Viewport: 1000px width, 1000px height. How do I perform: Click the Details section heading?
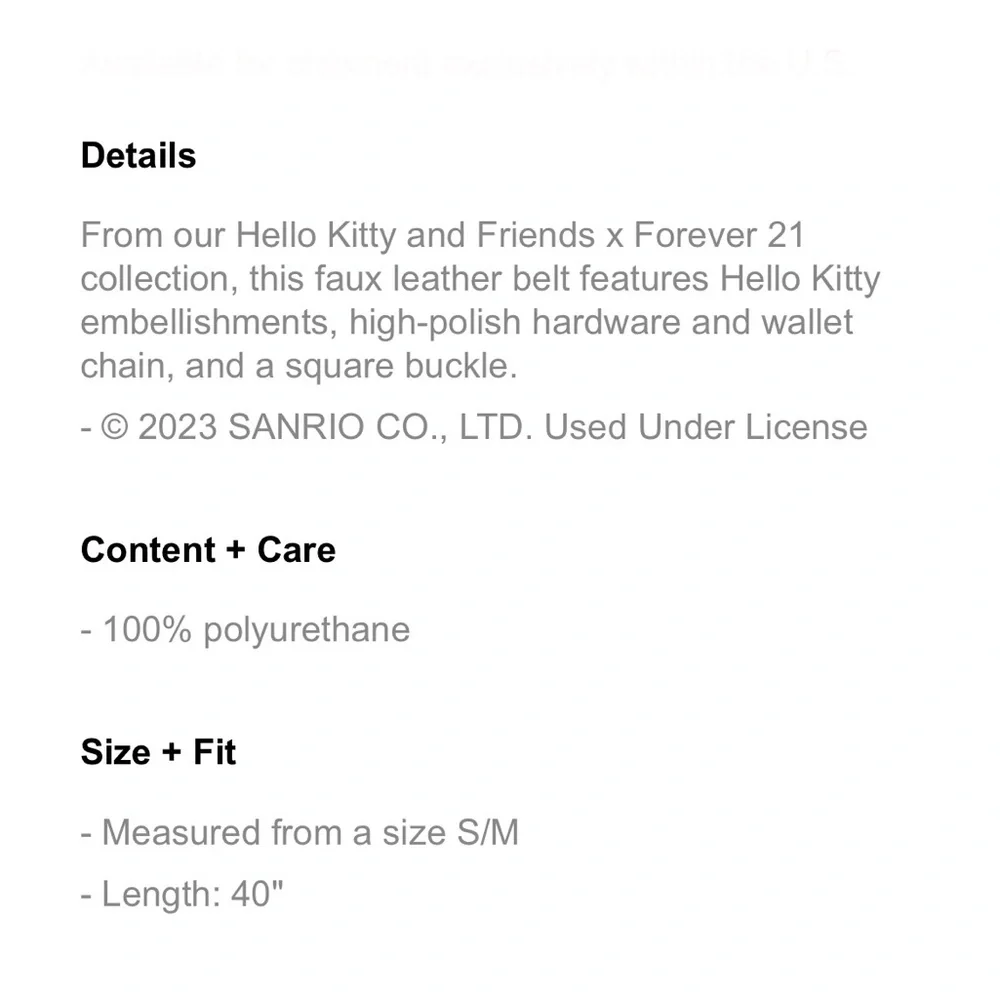[138, 156]
